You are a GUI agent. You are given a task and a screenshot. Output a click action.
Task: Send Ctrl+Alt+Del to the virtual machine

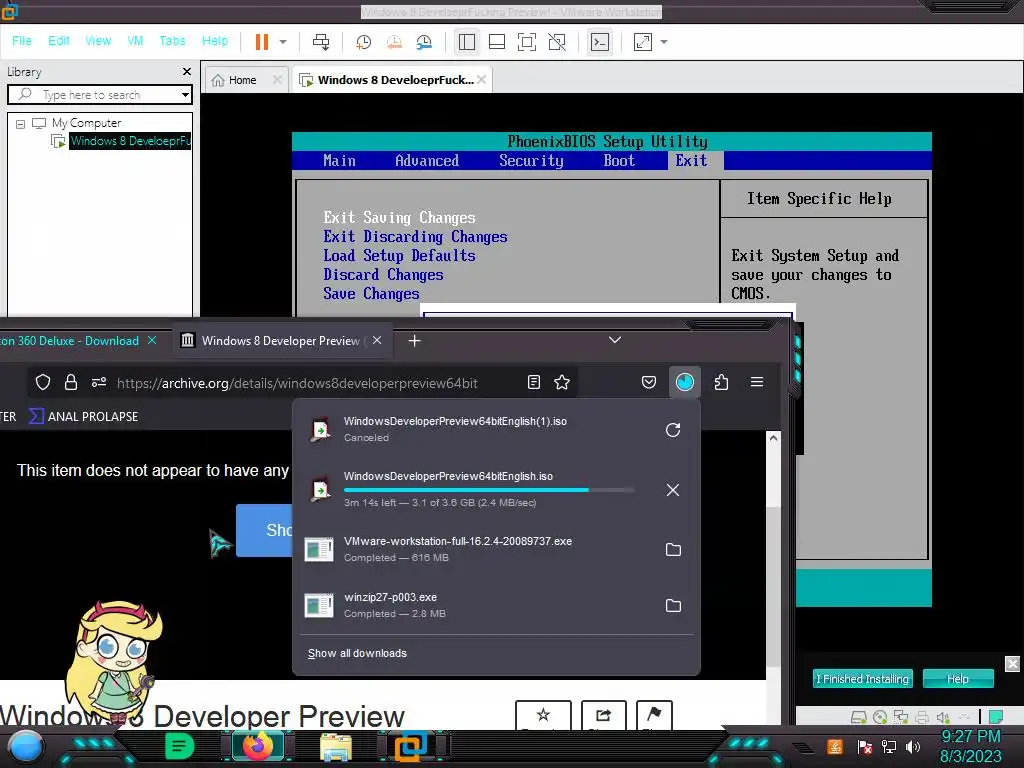coord(321,42)
